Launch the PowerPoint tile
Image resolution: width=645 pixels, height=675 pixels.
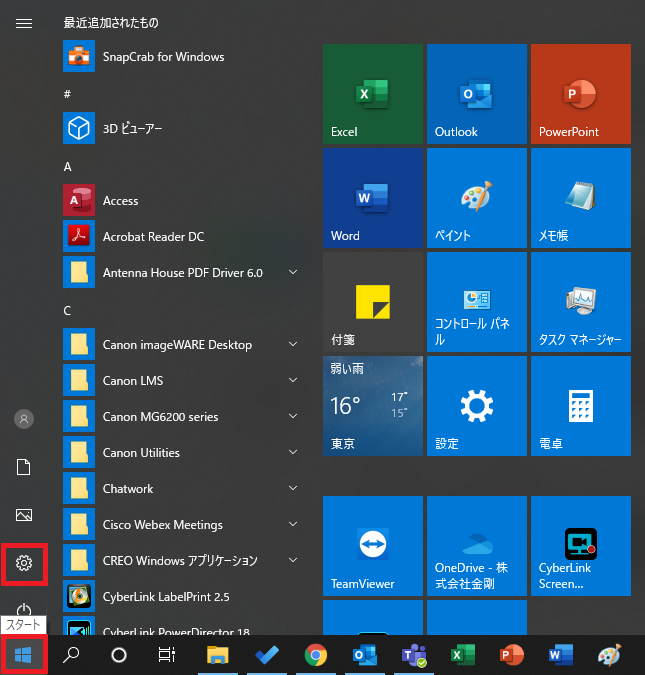[x=581, y=94]
